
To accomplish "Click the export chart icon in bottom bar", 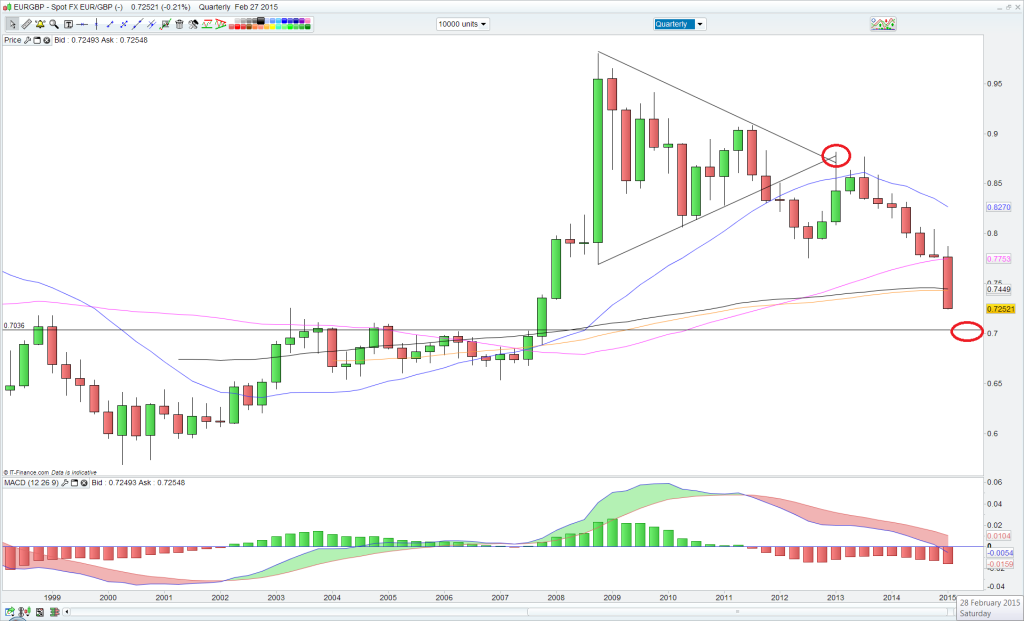I will tap(10, 612).
